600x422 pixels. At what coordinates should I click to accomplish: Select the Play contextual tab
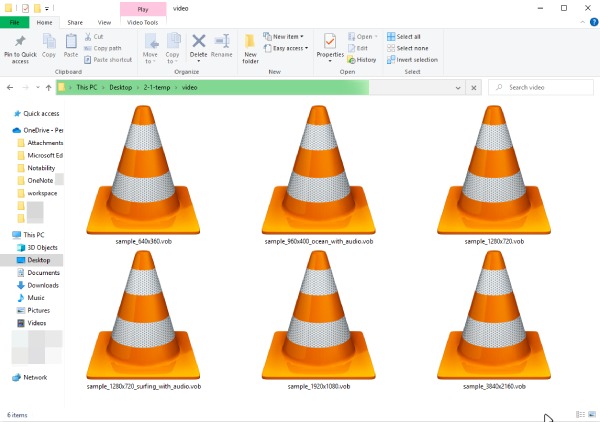[x=143, y=9]
